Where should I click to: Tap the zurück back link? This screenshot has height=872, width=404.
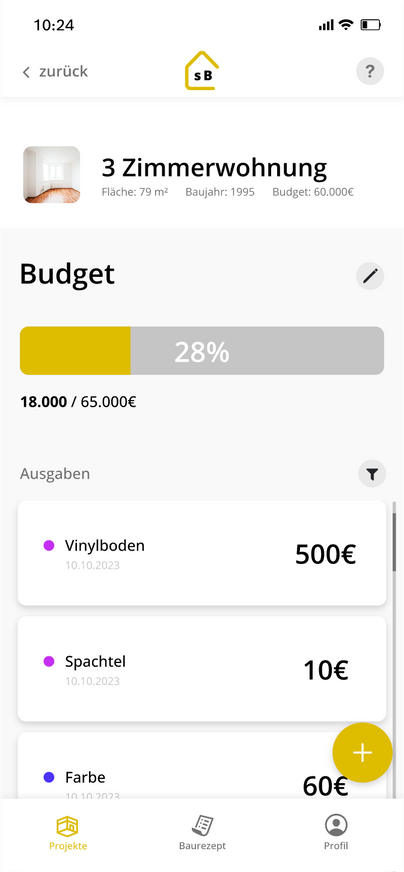55,72
